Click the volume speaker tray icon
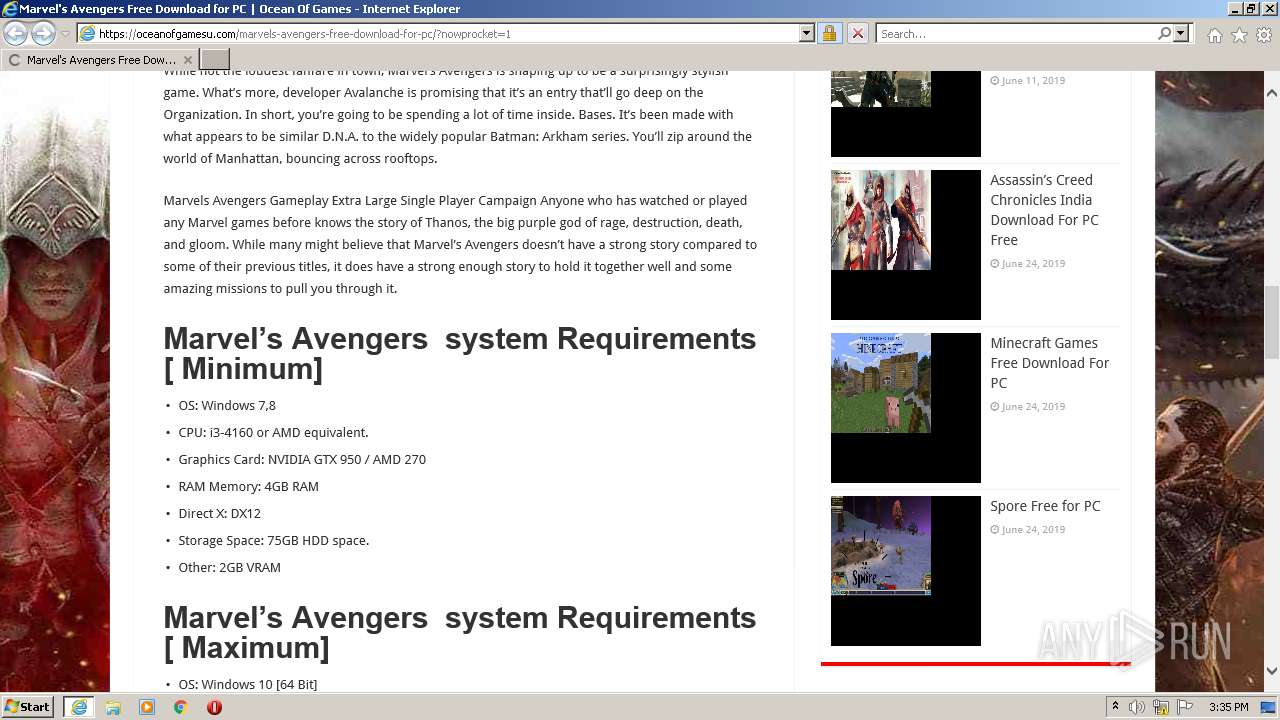This screenshot has height=720, width=1280. (1137, 707)
